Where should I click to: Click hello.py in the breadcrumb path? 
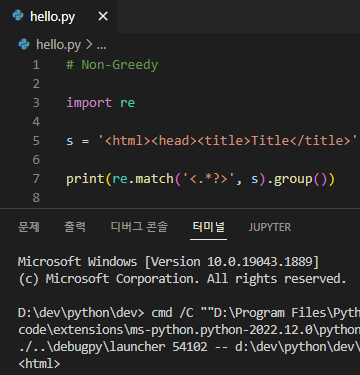pyautogui.click(x=58, y=44)
